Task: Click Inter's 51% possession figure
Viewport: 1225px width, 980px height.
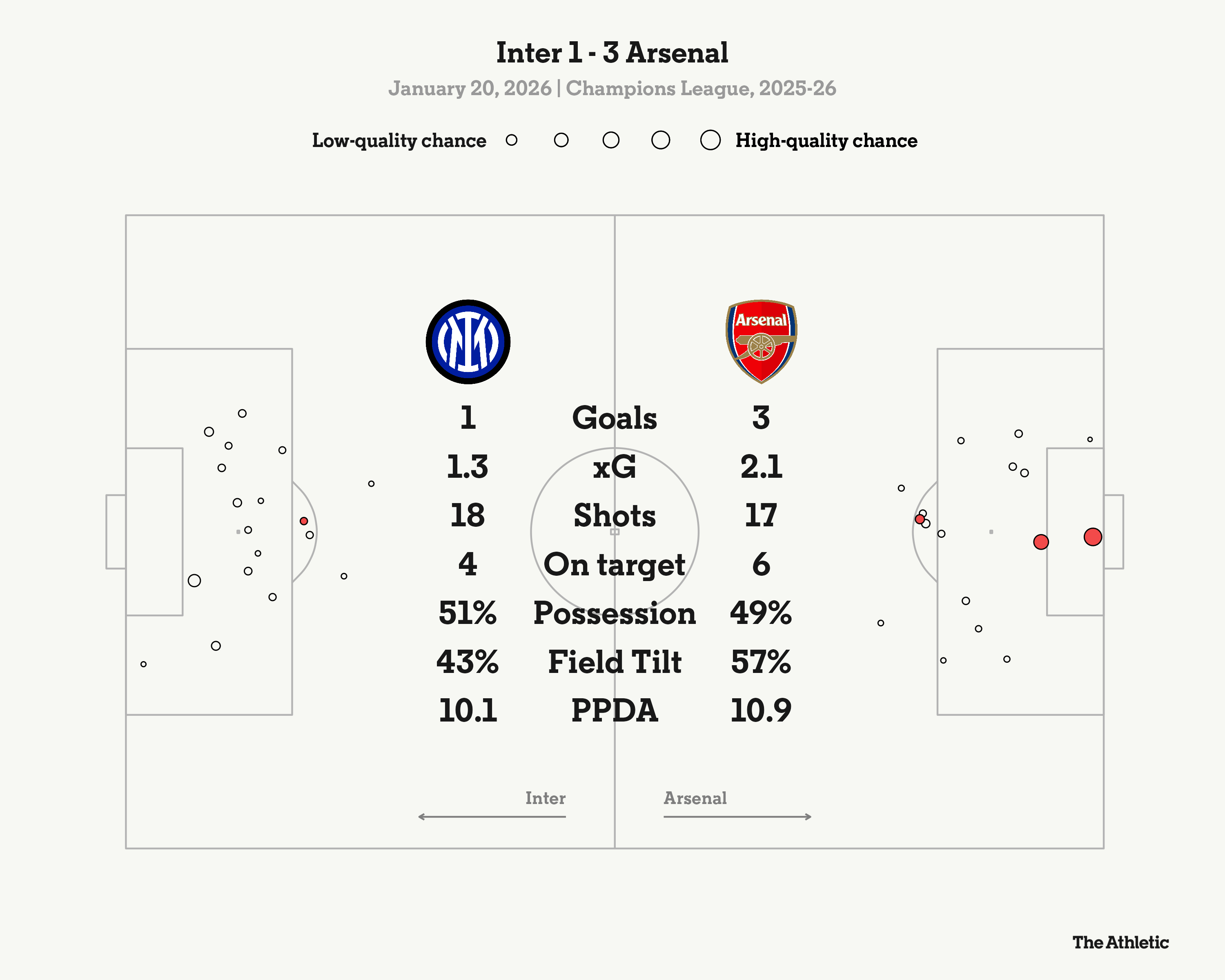Action: pyautogui.click(x=468, y=613)
